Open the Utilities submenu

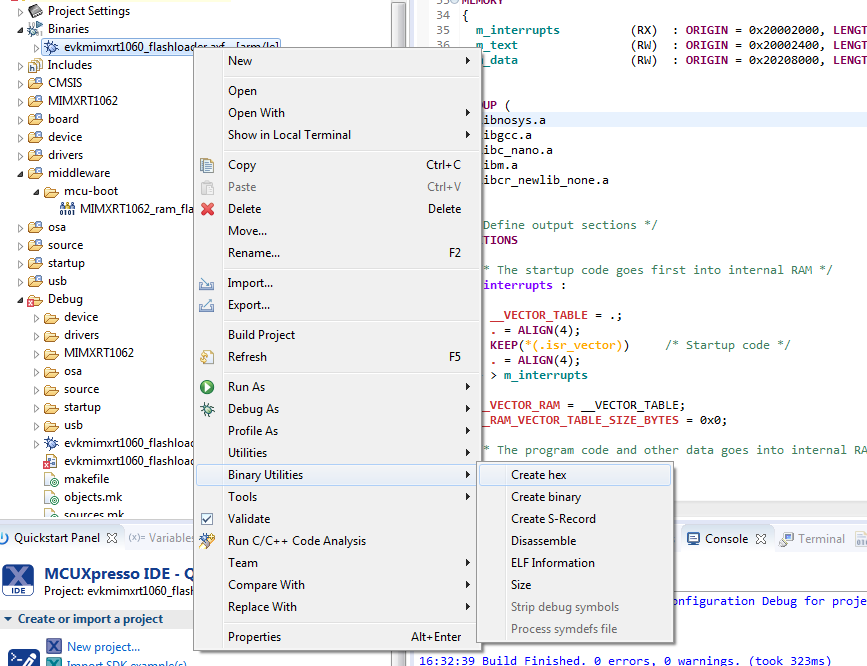point(337,452)
